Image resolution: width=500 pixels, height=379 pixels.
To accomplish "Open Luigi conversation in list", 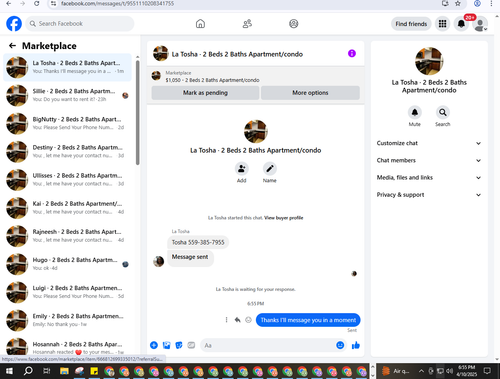I will pyautogui.click(x=67, y=292).
